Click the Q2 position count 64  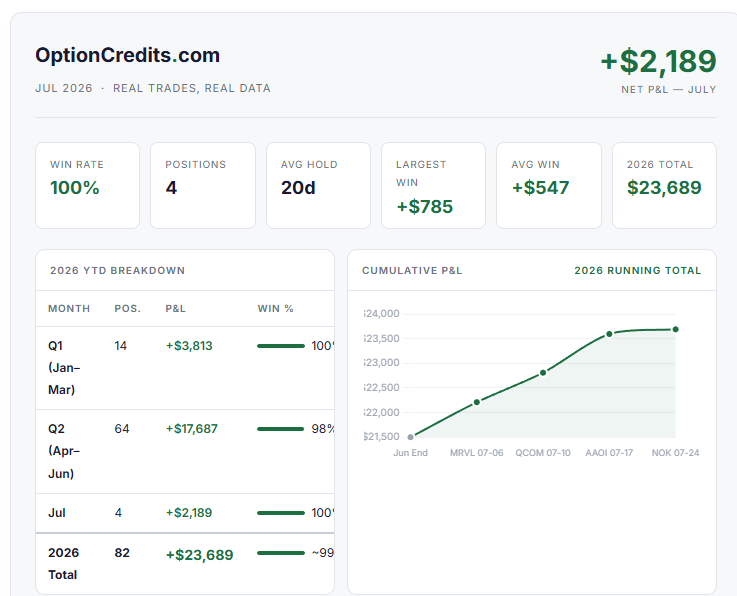click(122, 429)
